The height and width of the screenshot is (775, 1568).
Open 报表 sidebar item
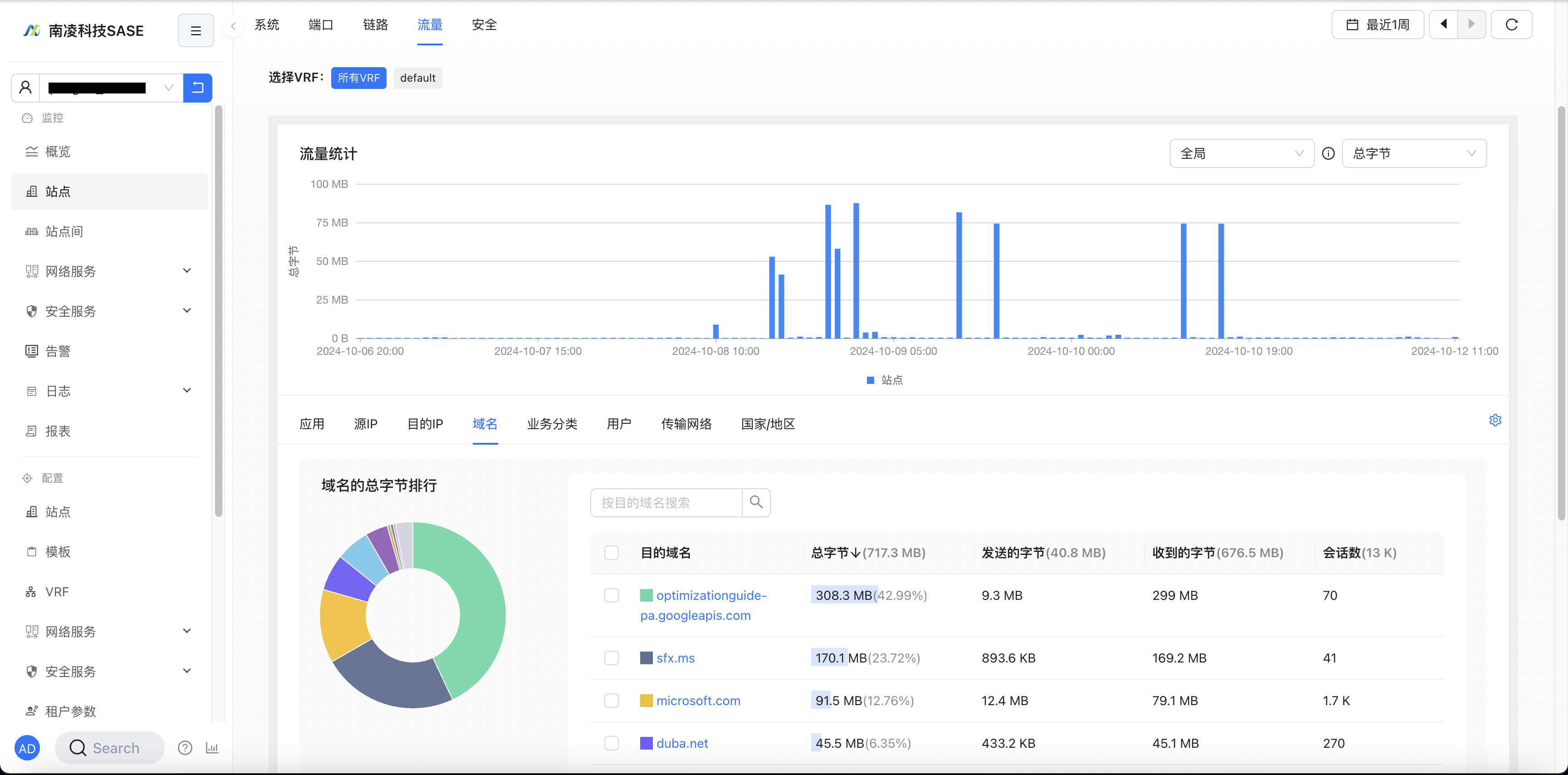click(109, 431)
